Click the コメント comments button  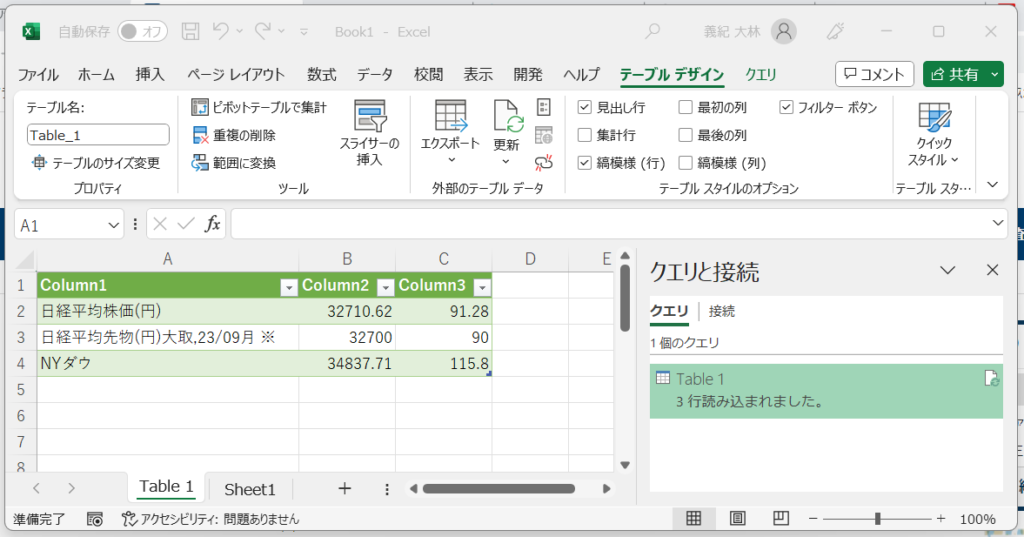874,74
